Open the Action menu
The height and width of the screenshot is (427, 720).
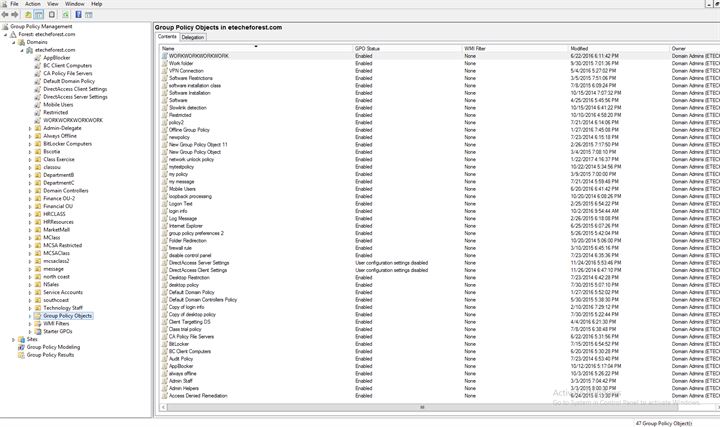(33, 4)
